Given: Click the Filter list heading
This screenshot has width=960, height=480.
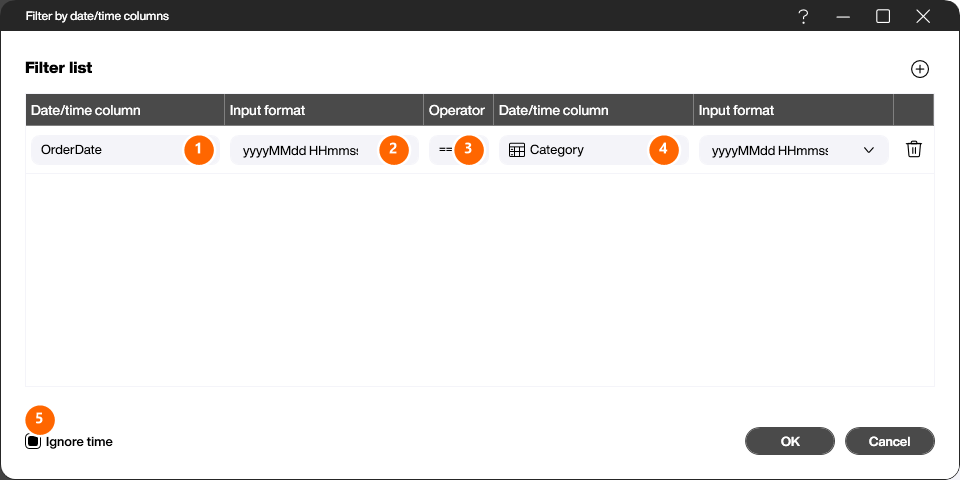Looking at the screenshot, I should pyautogui.click(x=59, y=68).
